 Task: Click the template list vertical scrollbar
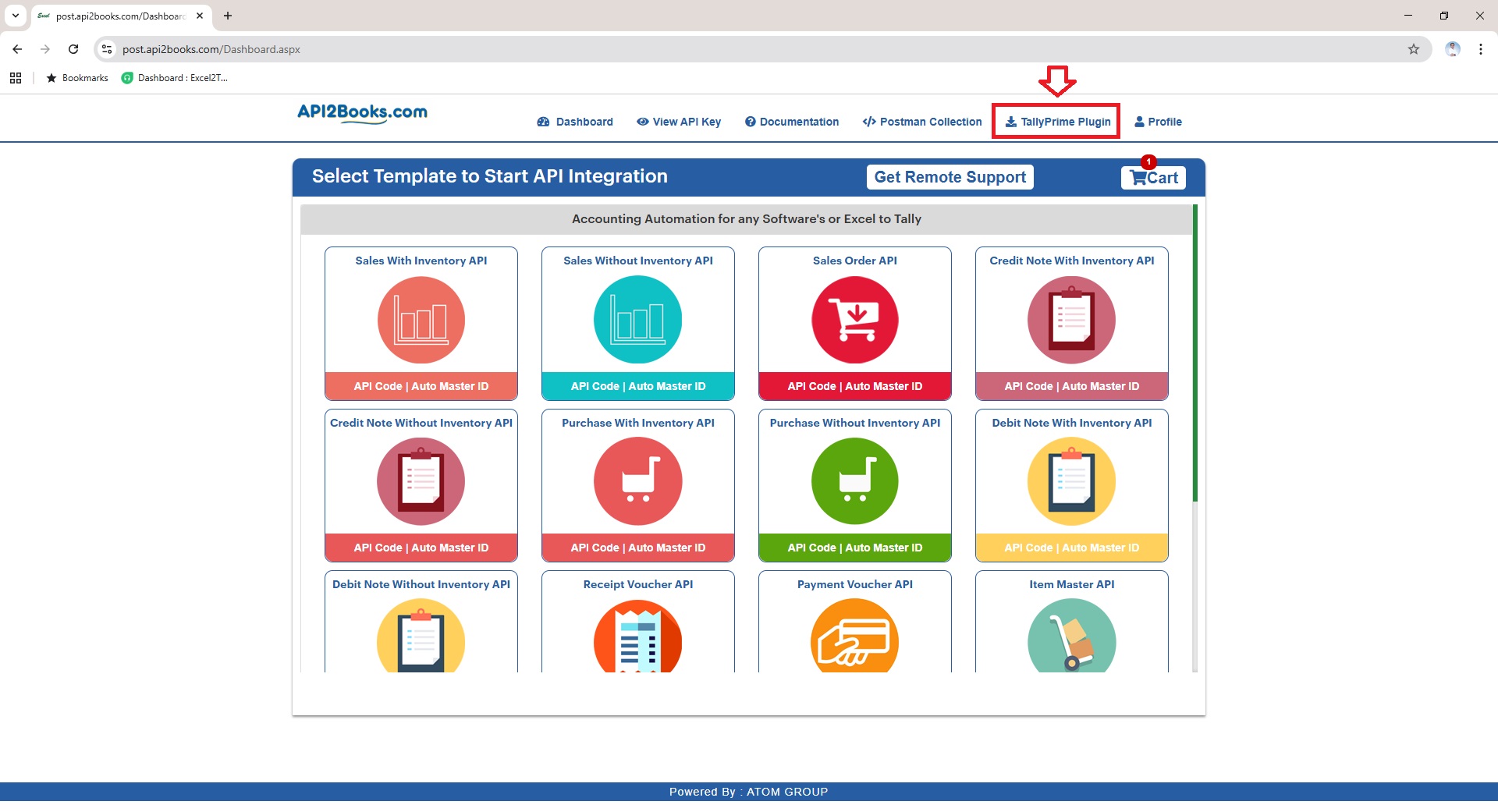coord(1194,353)
